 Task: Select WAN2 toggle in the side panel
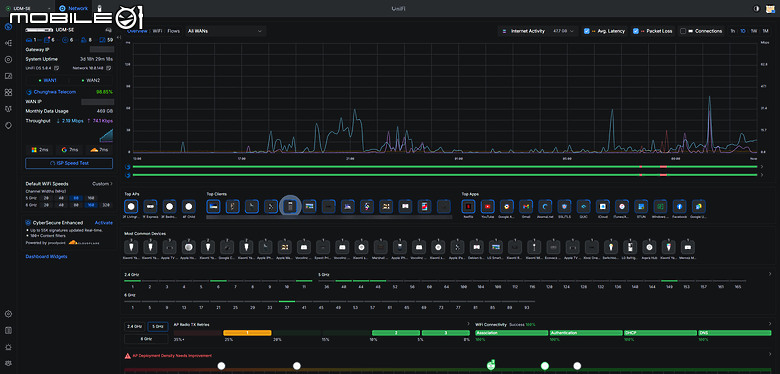pos(91,80)
